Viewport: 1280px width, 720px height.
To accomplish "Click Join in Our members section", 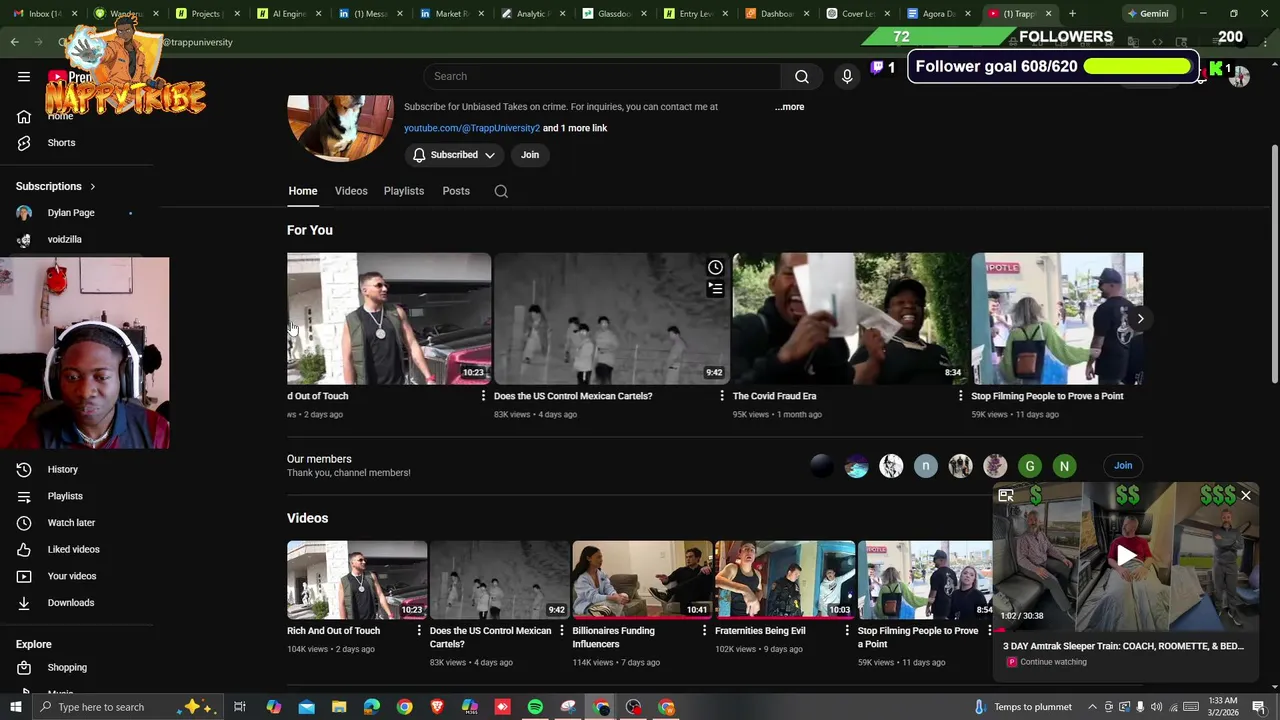I will point(1123,466).
